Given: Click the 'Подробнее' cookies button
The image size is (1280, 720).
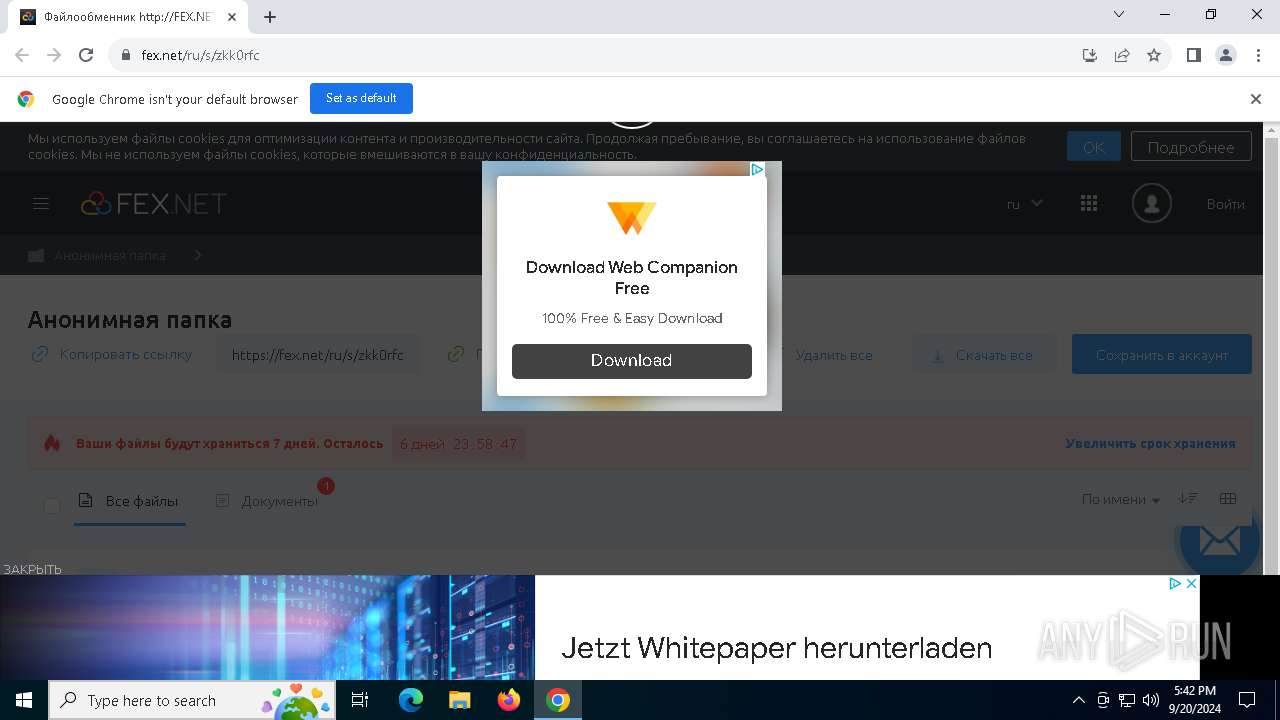Looking at the screenshot, I should click(1191, 147).
